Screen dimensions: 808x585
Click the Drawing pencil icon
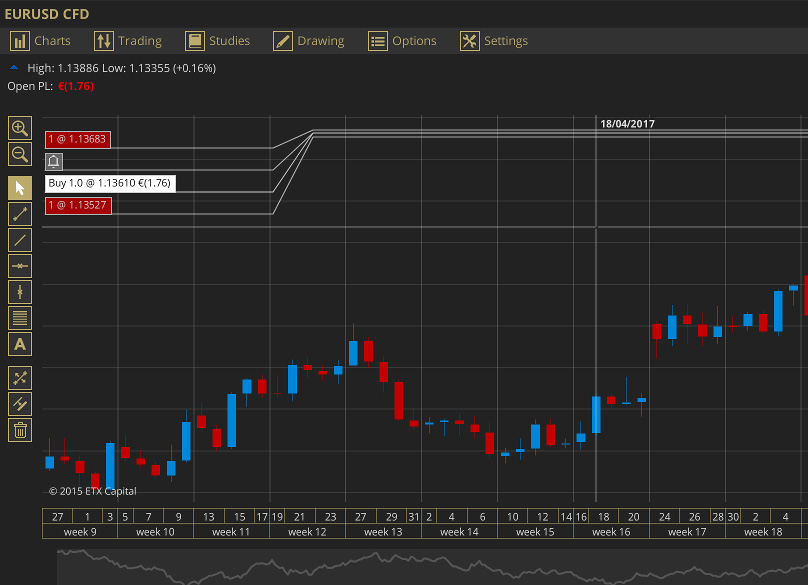click(282, 41)
